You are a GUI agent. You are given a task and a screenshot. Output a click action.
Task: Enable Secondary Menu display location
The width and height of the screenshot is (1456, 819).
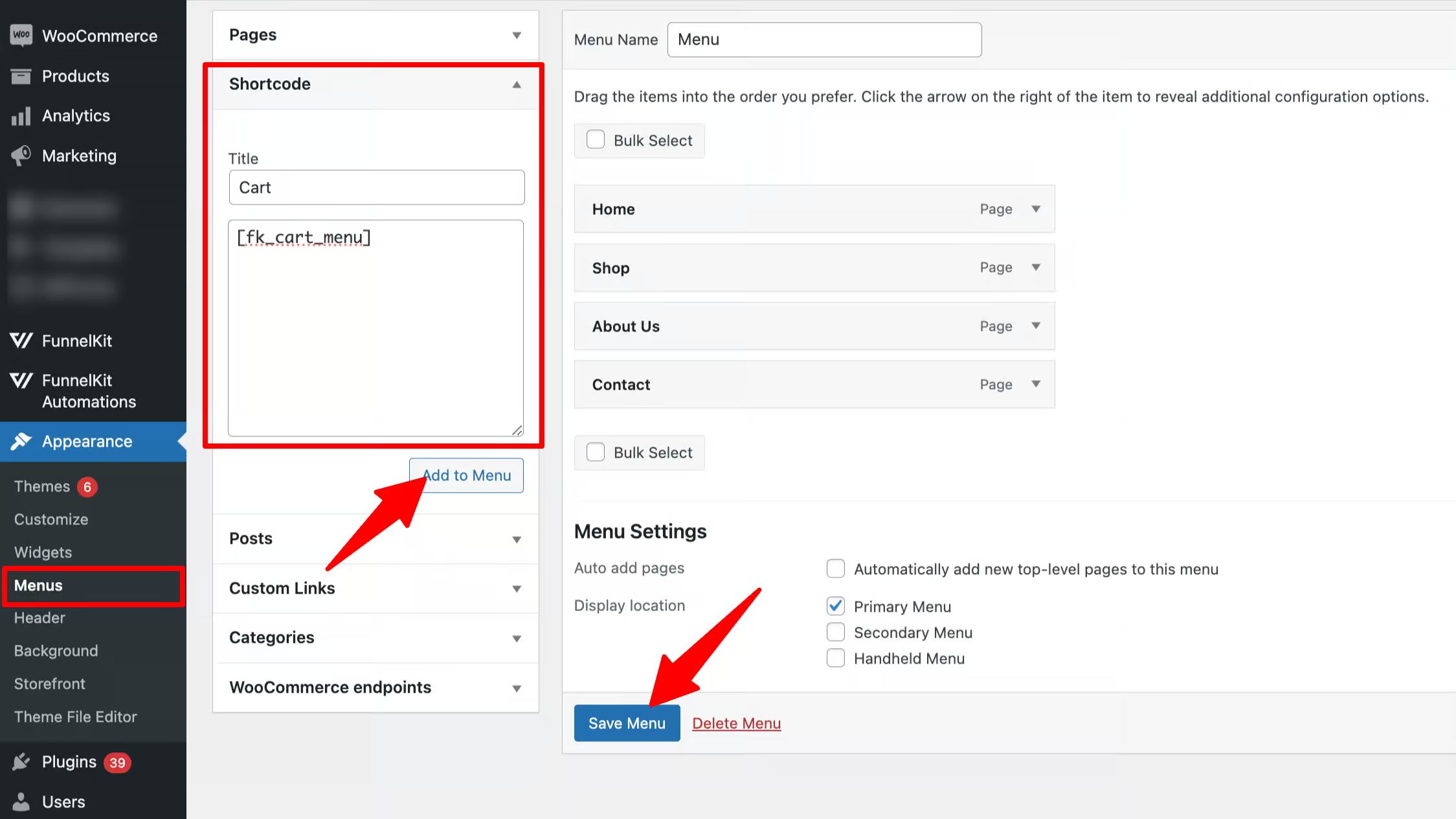coord(835,632)
